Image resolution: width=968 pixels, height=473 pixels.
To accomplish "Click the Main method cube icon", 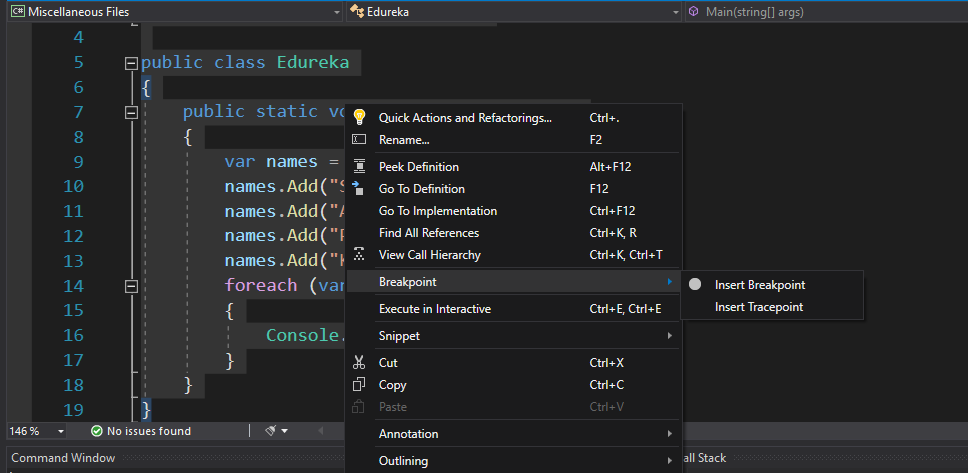I will pos(694,11).
